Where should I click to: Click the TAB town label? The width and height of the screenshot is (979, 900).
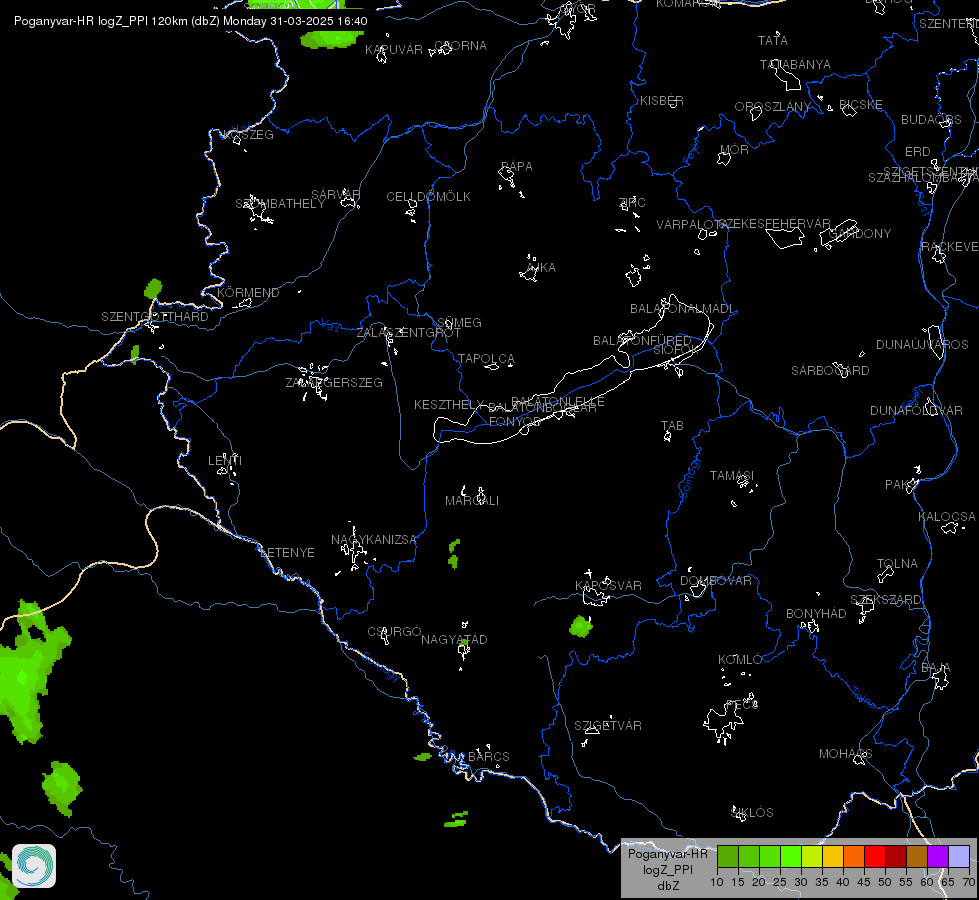672,426
